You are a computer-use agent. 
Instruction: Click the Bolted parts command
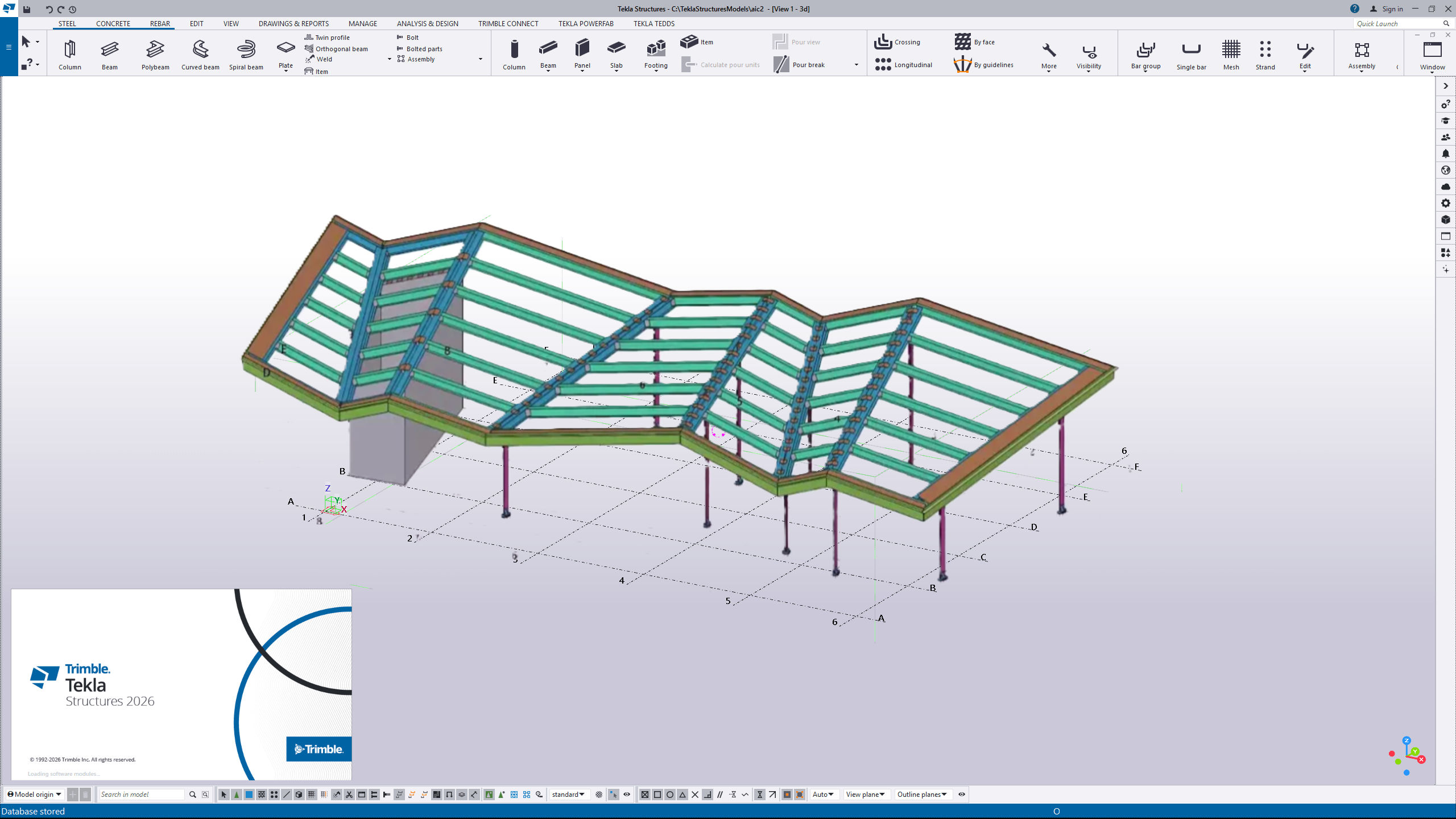[x=419, y=49]
